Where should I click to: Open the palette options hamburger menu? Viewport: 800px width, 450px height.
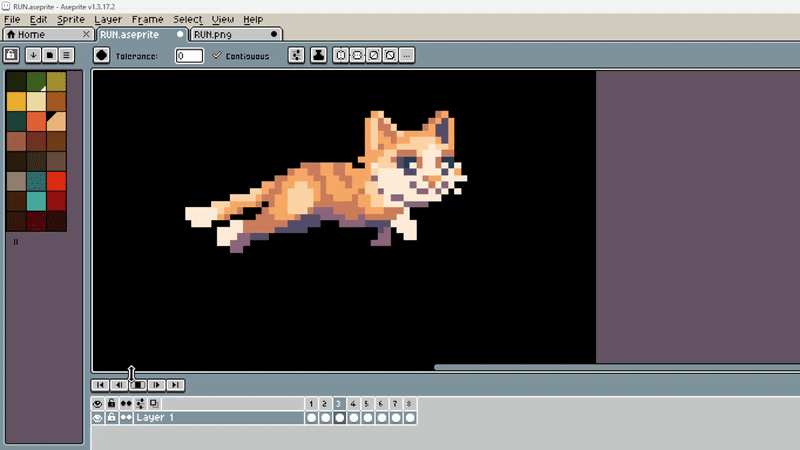click(x=66, y=55)
